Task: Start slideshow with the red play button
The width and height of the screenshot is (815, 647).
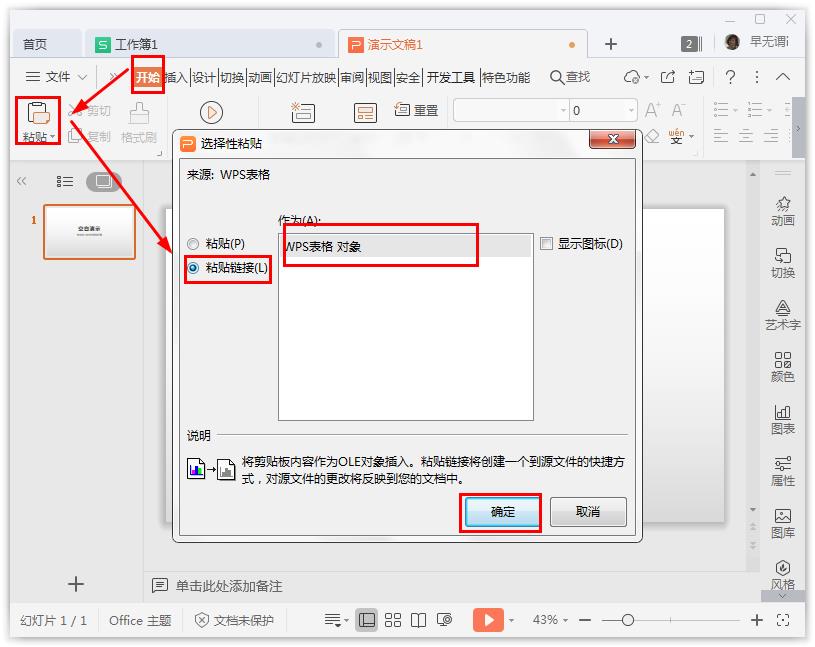Action: click(489, 620)
